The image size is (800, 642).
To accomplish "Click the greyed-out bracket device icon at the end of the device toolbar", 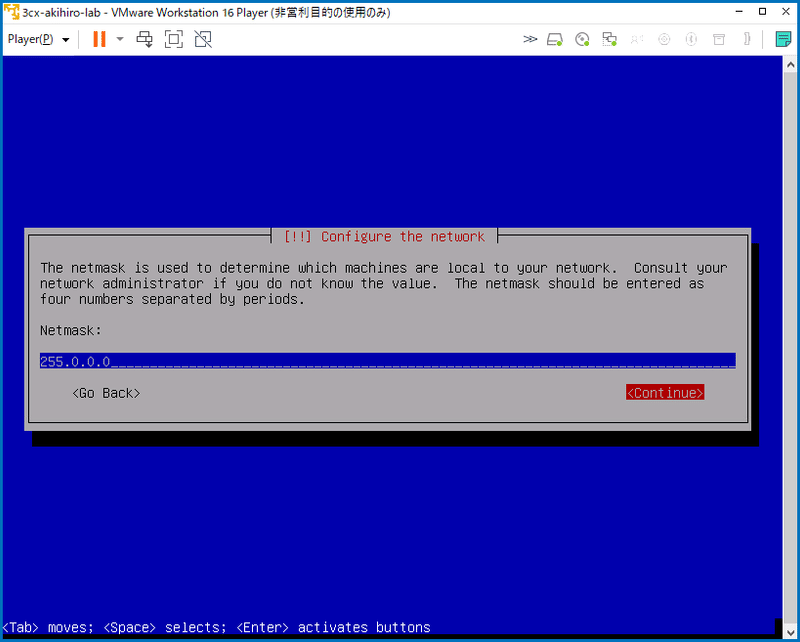I will 747,39.
